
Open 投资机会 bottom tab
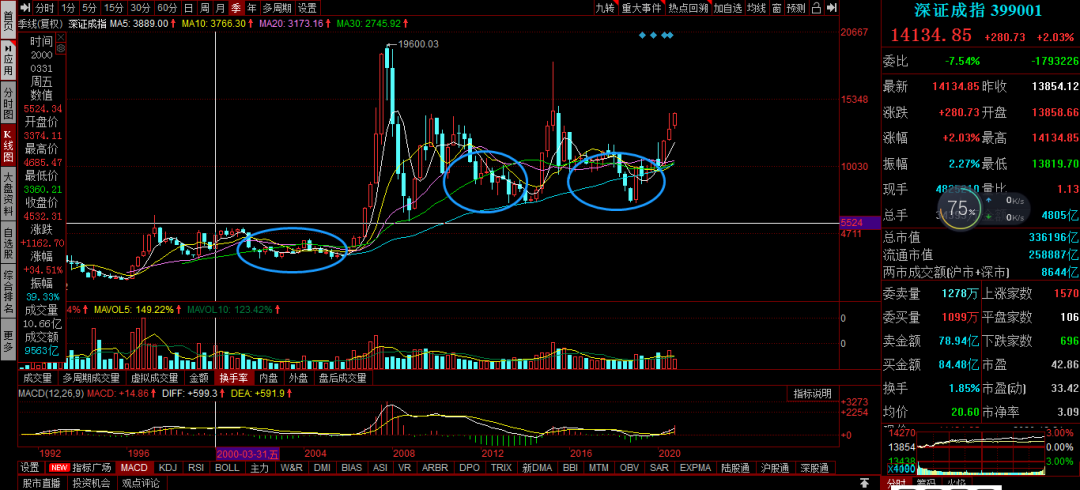pyautogui.click(x=91, y=482)
